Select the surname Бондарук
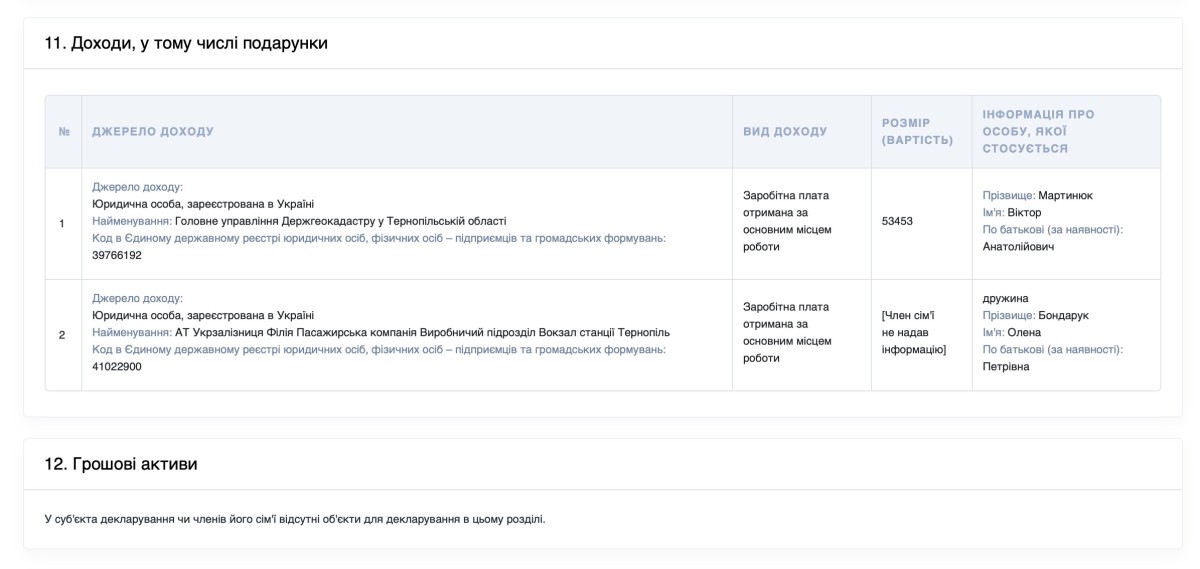Image resolution: width=1200 pixels, height=569 pixels. (x=1063, y=315)
